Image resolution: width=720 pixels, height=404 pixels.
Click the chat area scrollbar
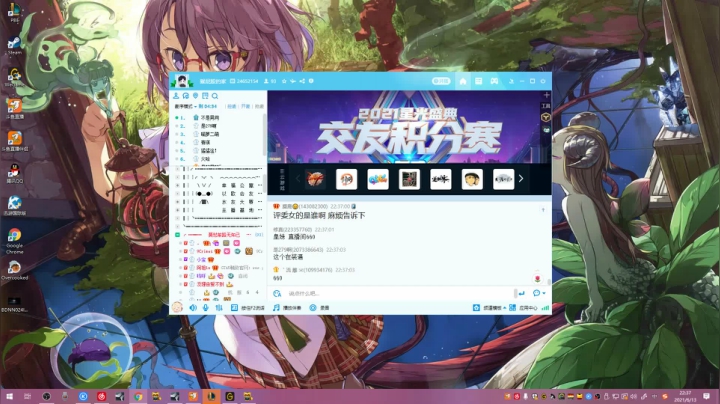[549, 282]
